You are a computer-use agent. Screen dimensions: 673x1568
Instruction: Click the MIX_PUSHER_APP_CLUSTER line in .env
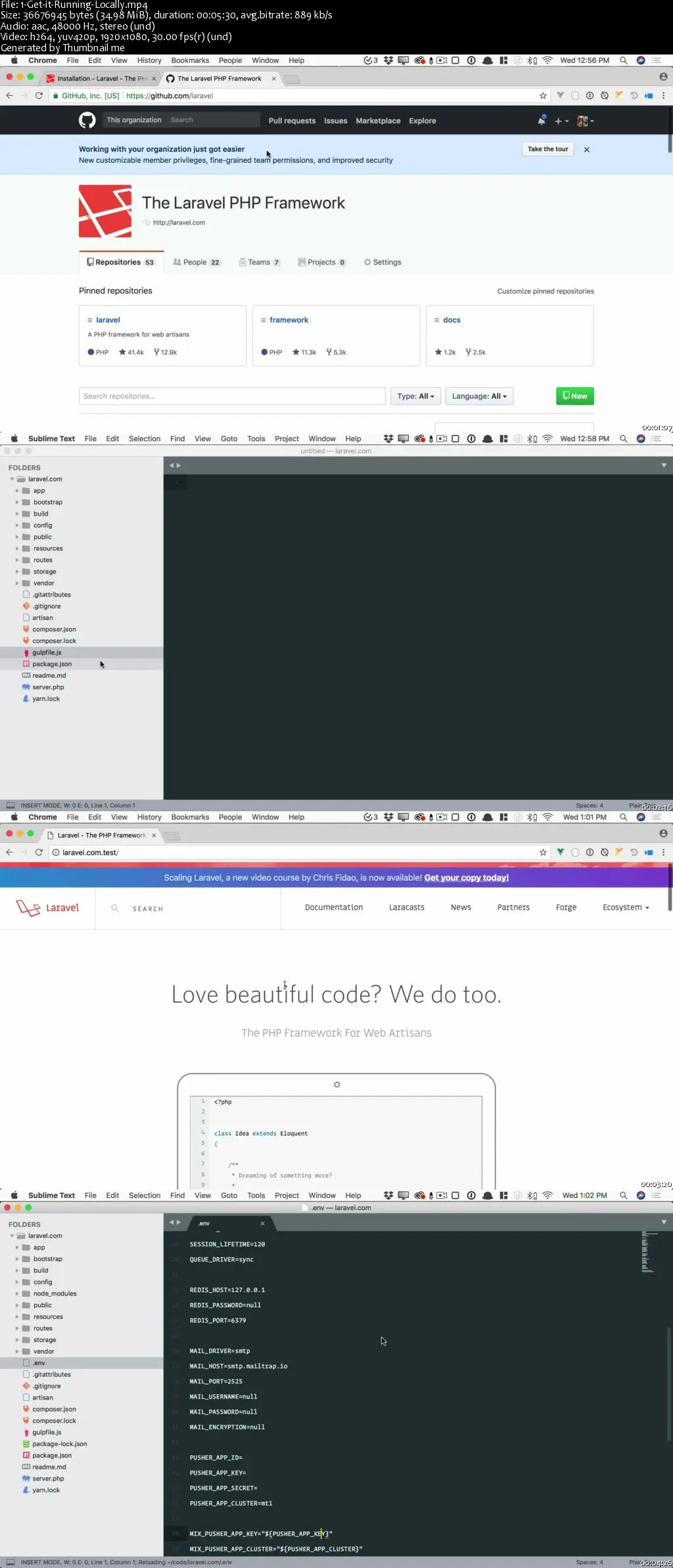pyautogui.click(x=276, y=1549)
